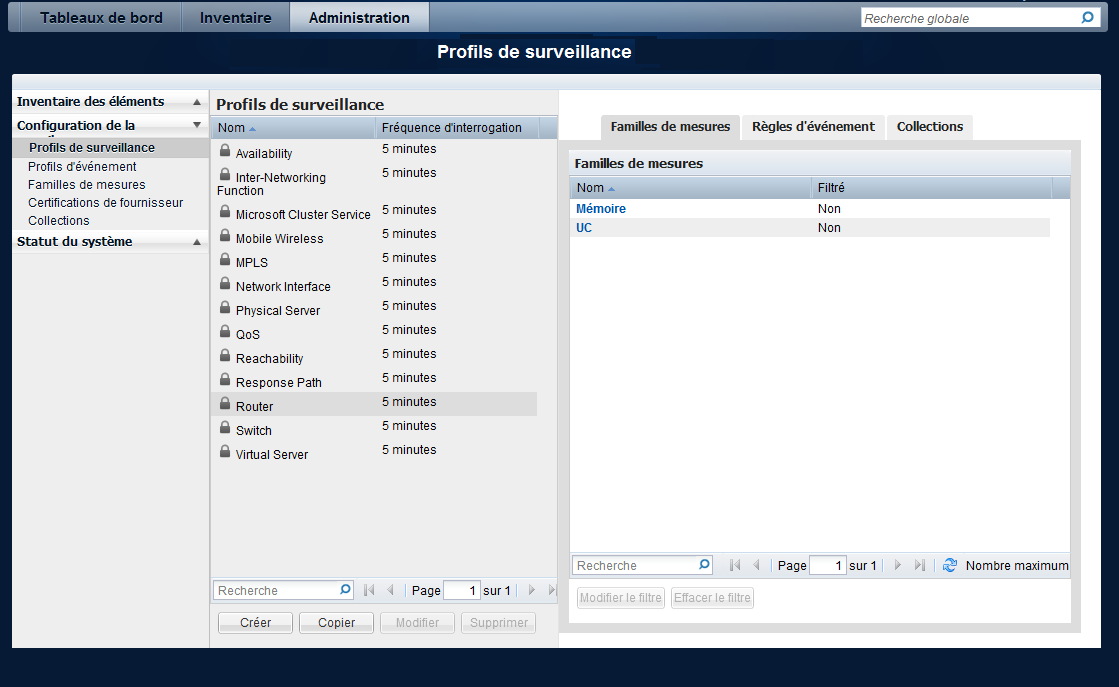Click the lock icon beside Switch
Viewport: 1119px width, 687px height.
point(225,427)
